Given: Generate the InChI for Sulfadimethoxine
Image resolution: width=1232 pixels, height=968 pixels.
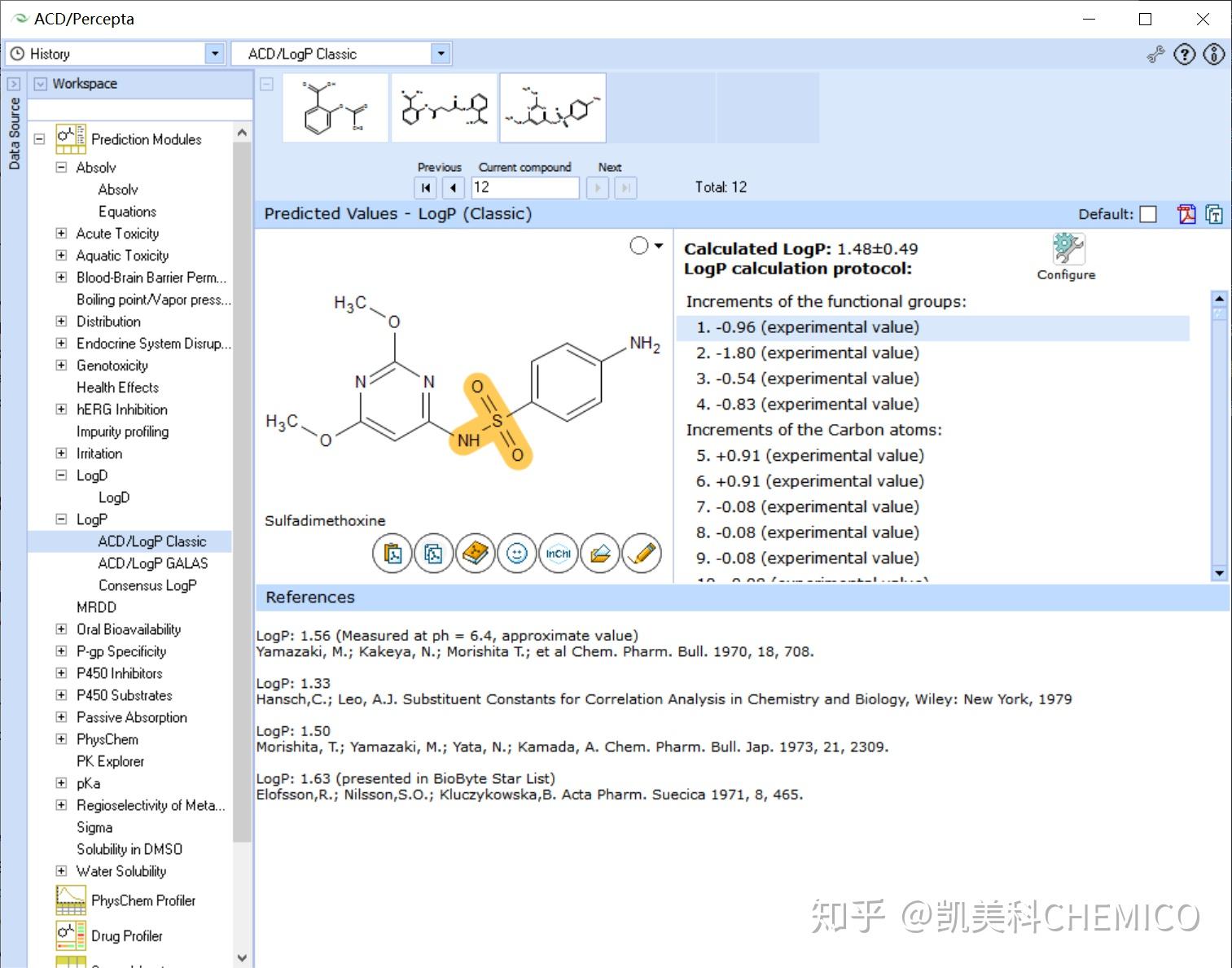Looking at the screenshot, I should (558, 553).
